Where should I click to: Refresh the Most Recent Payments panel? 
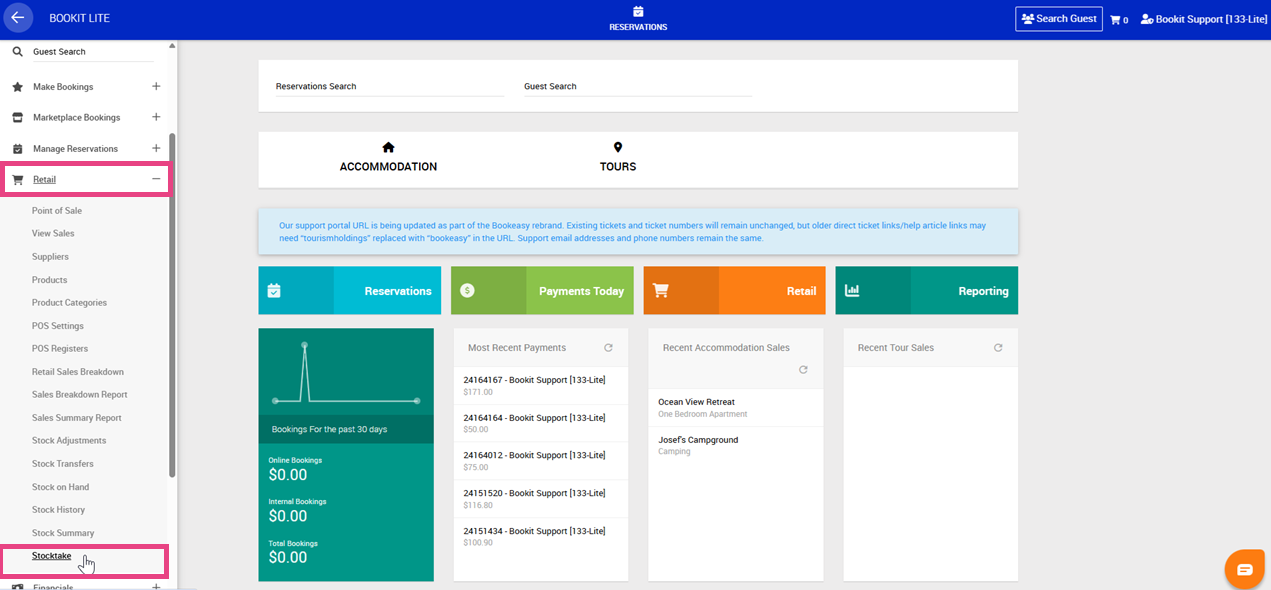608,348
